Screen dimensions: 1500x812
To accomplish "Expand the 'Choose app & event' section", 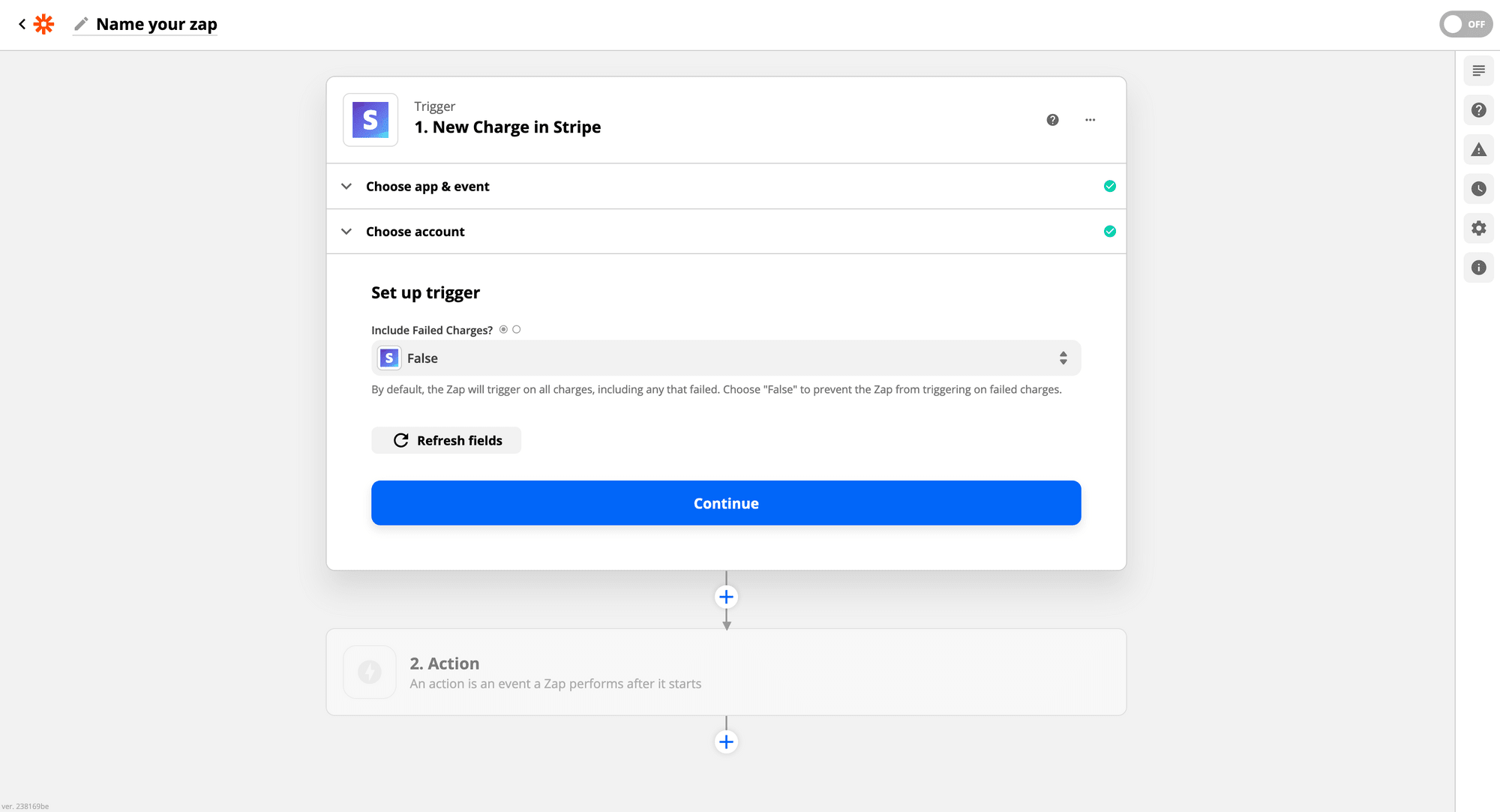I will point(726,186).
